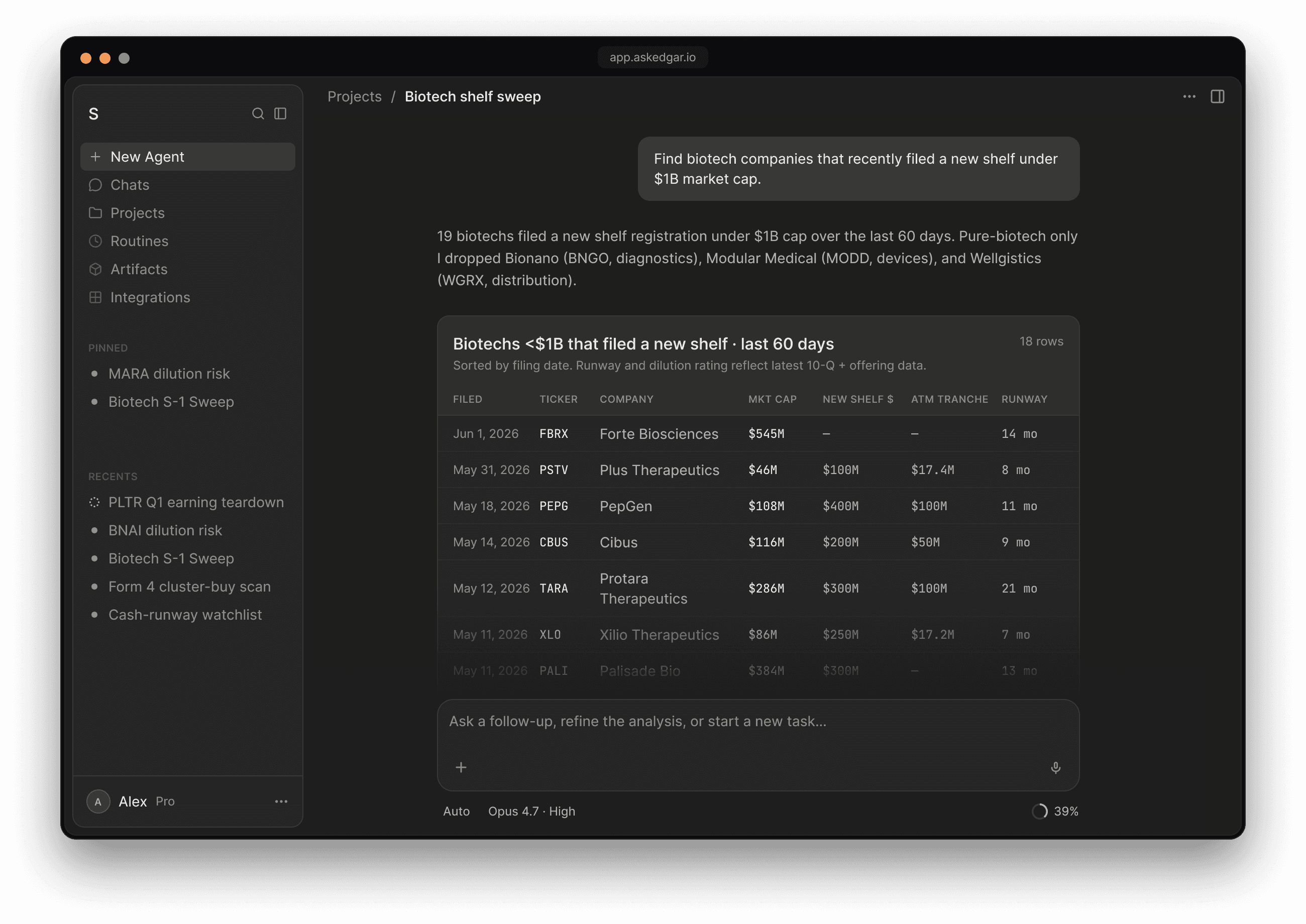
Task: Click the Routines clock icon
Action: click(95, 241)
